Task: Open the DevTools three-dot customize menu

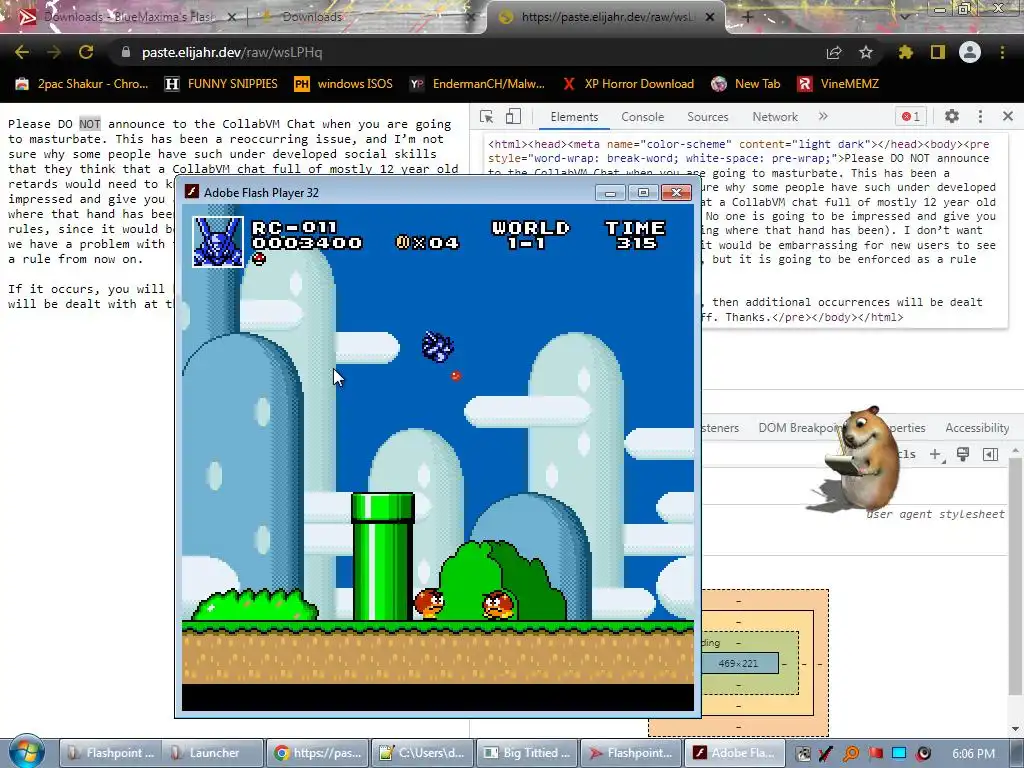Action: [980, 116]
